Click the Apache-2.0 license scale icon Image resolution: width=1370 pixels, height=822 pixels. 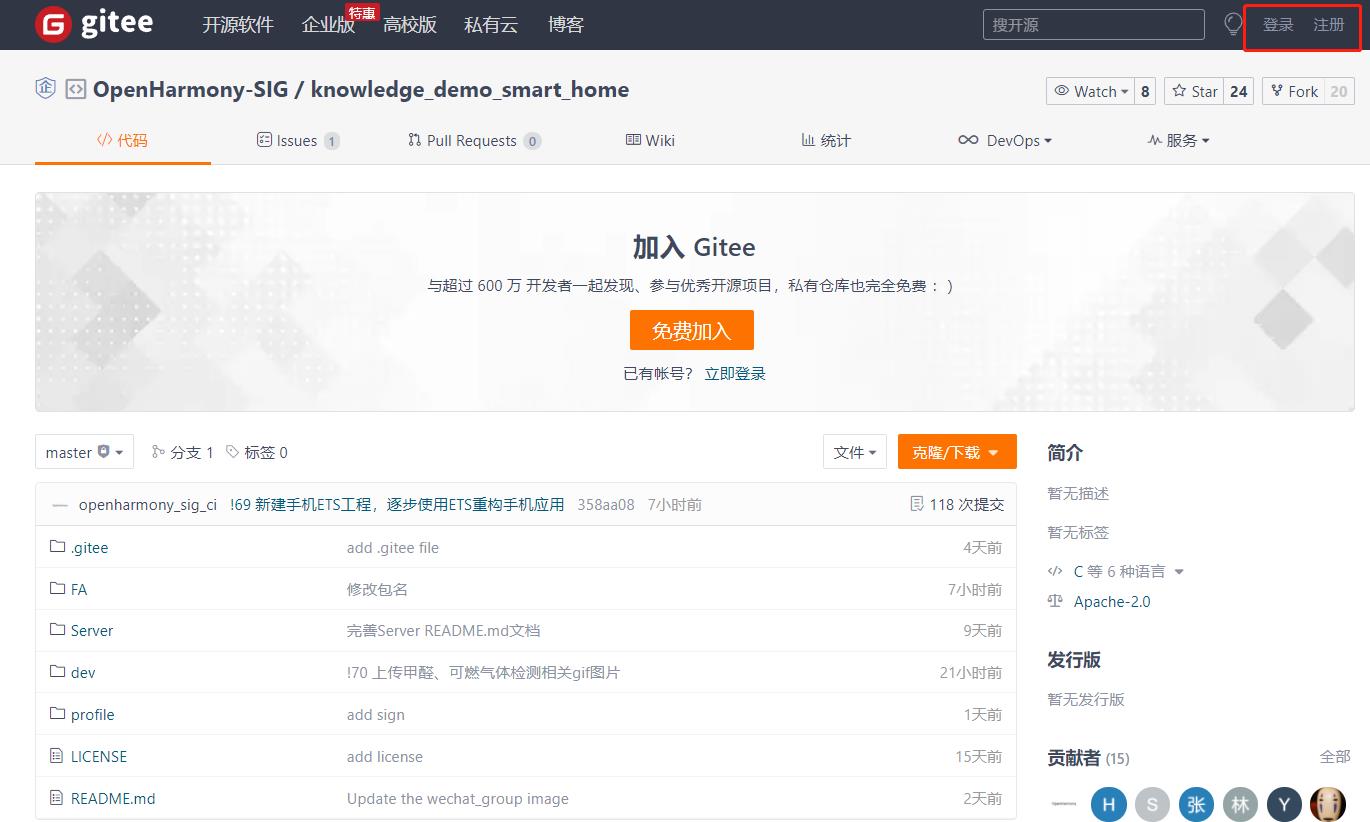1055,601
